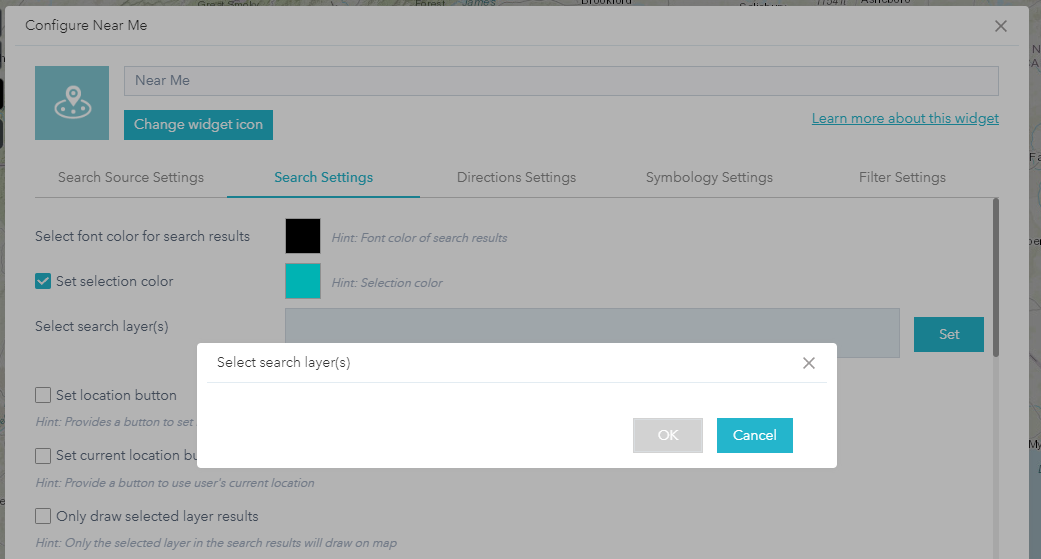Click hint about user's current location

click(175, 483)
